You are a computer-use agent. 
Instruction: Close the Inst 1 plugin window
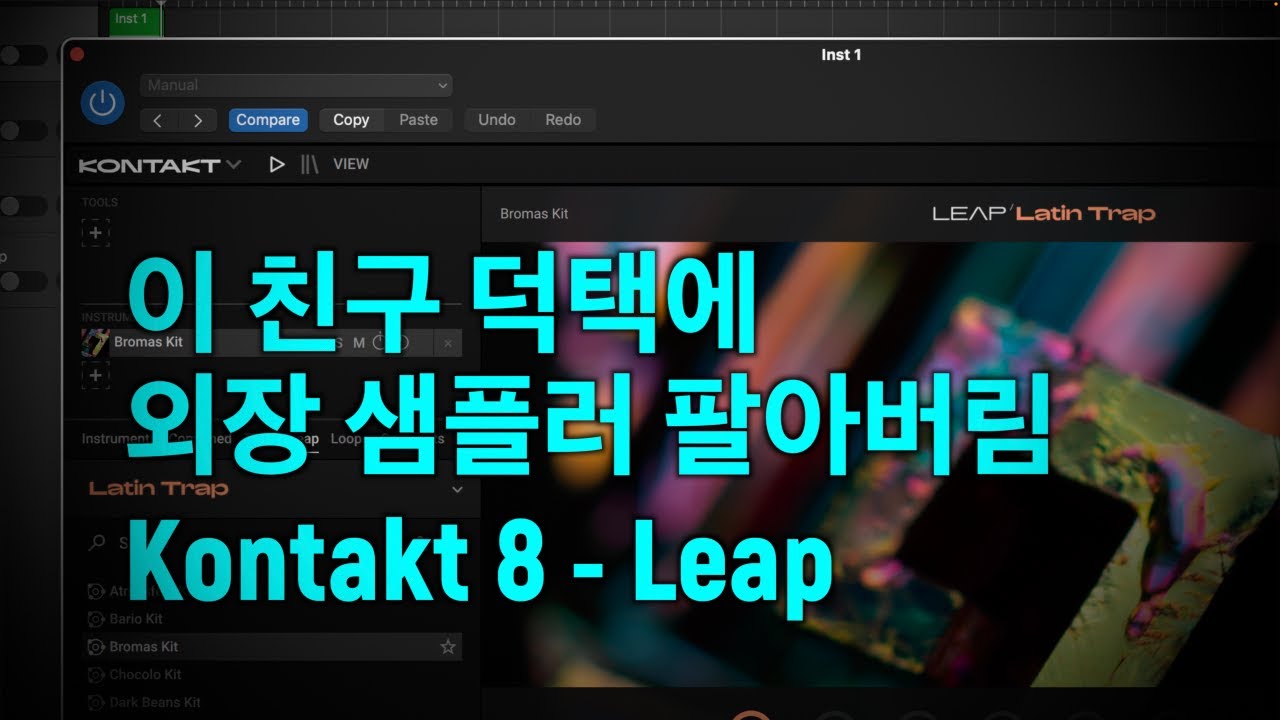(77, 55)
